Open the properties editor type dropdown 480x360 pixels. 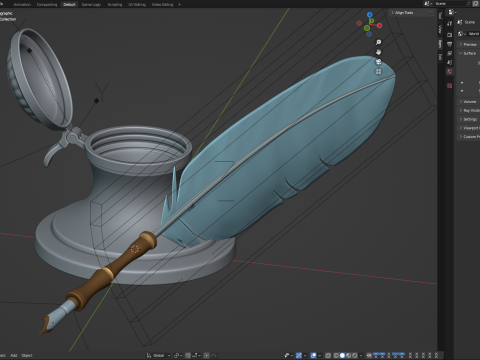[x=452, y=12]
